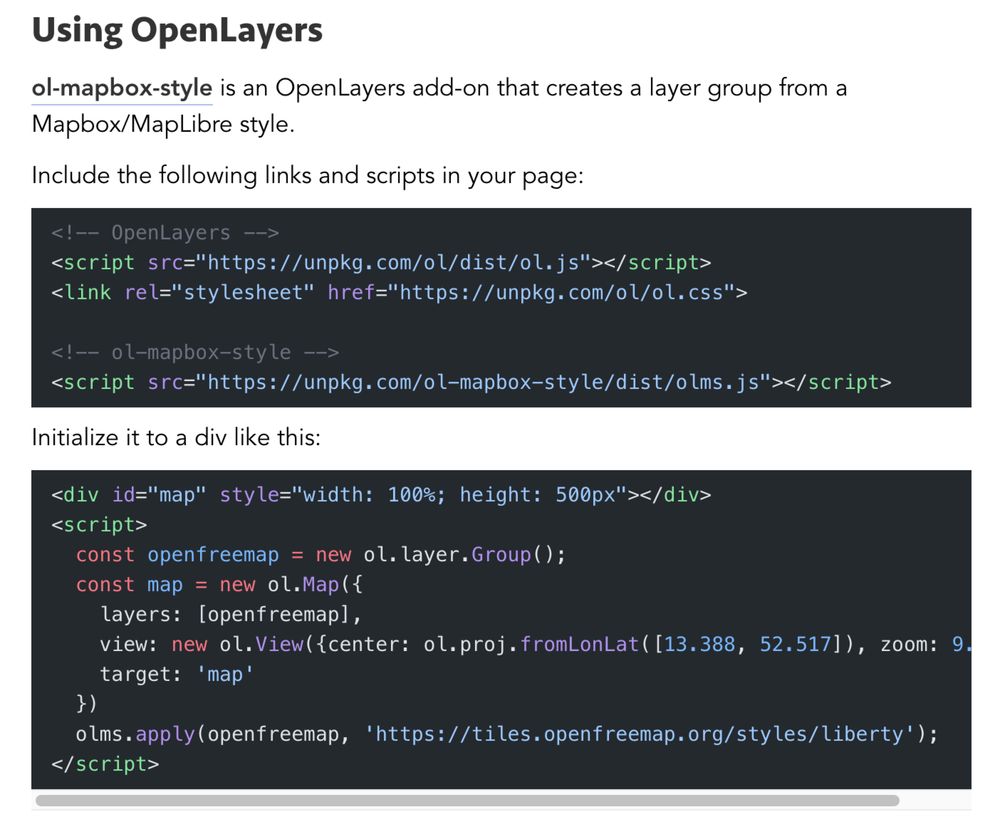Click the "const map = new ol.Map({" line

[219, 584]
